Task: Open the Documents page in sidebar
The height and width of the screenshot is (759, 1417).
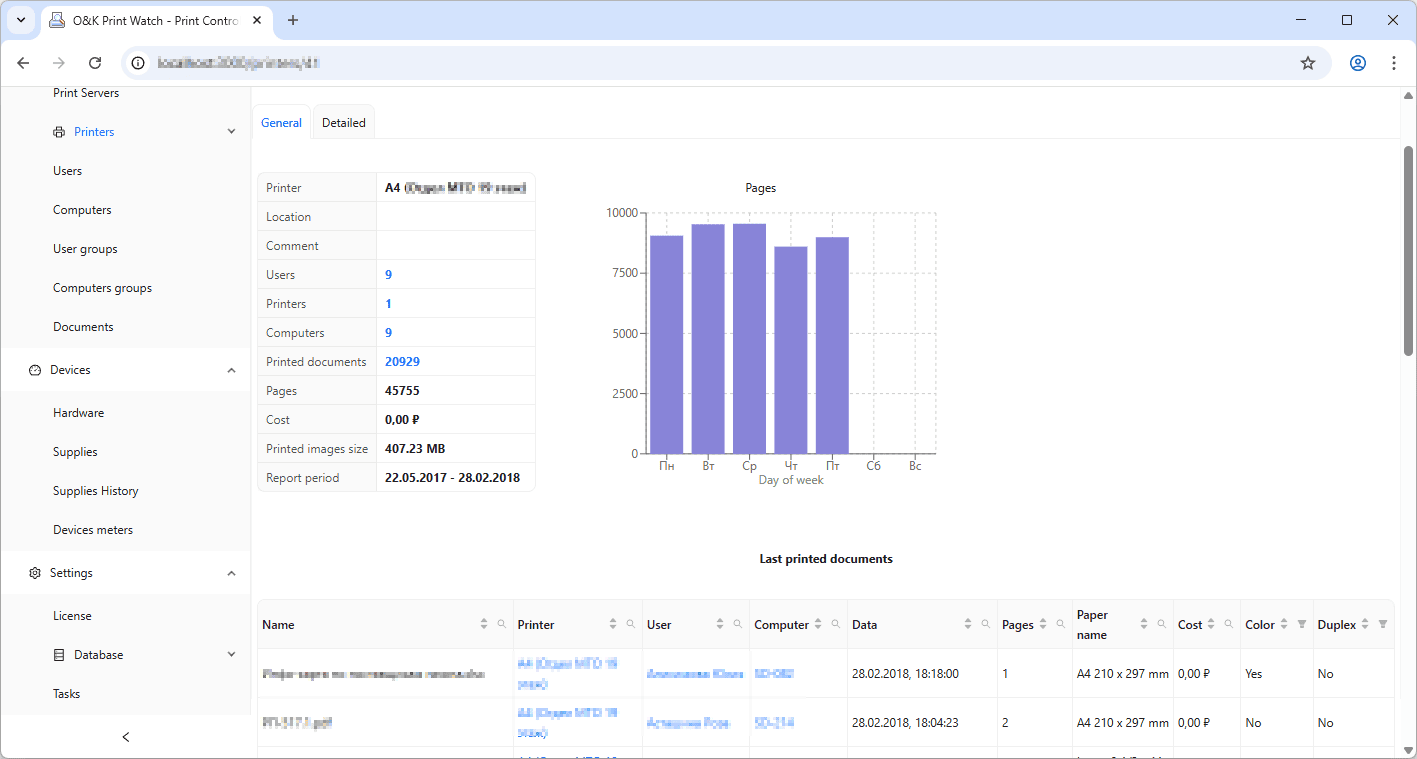Action: 83,327
